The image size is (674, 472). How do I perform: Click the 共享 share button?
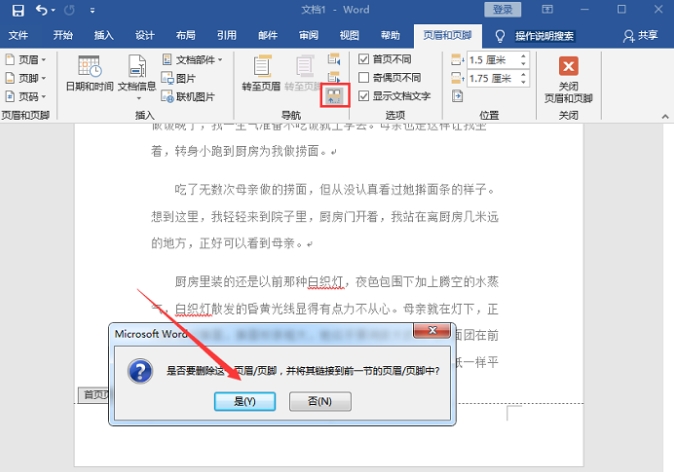tap(640, 36)
